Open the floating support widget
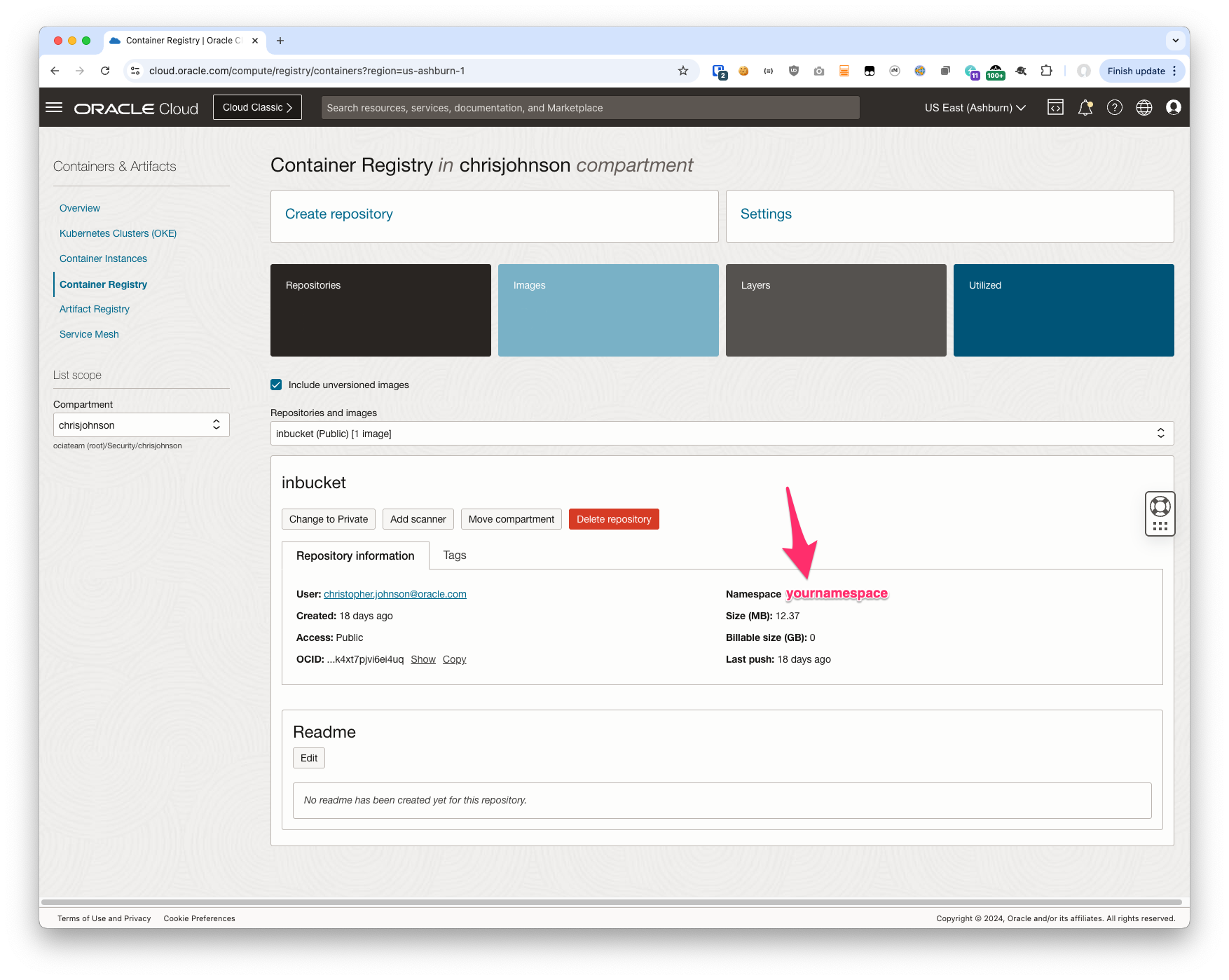This screenshot has width=1229, height=980. (1160, 513)
